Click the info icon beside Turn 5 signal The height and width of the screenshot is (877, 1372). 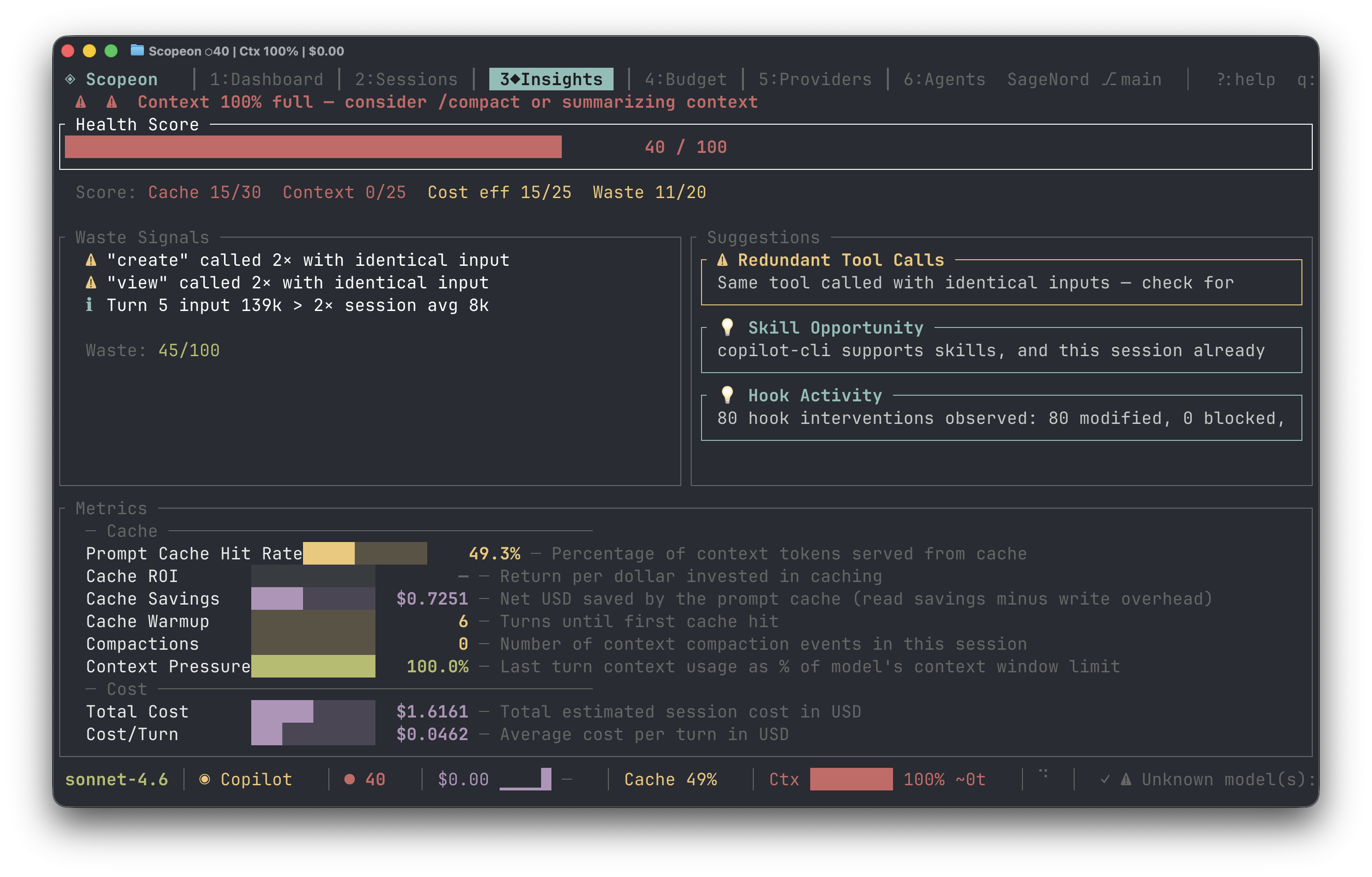click(89, 305)
